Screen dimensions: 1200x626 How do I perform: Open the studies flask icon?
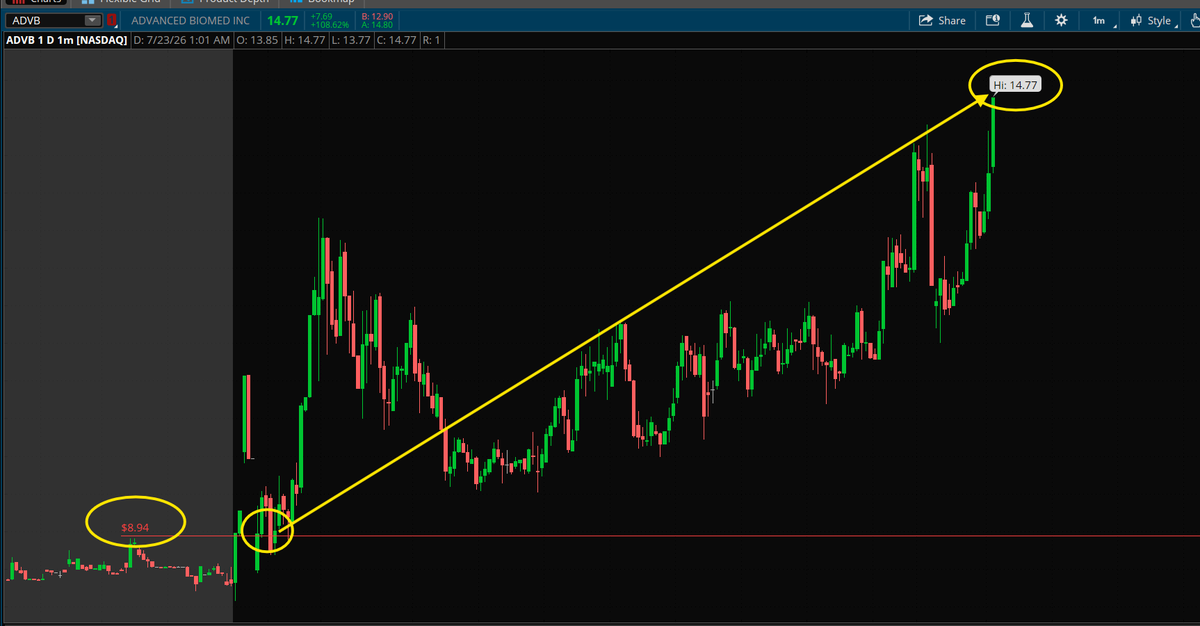pyautogui.click(x=1026, y=20)
